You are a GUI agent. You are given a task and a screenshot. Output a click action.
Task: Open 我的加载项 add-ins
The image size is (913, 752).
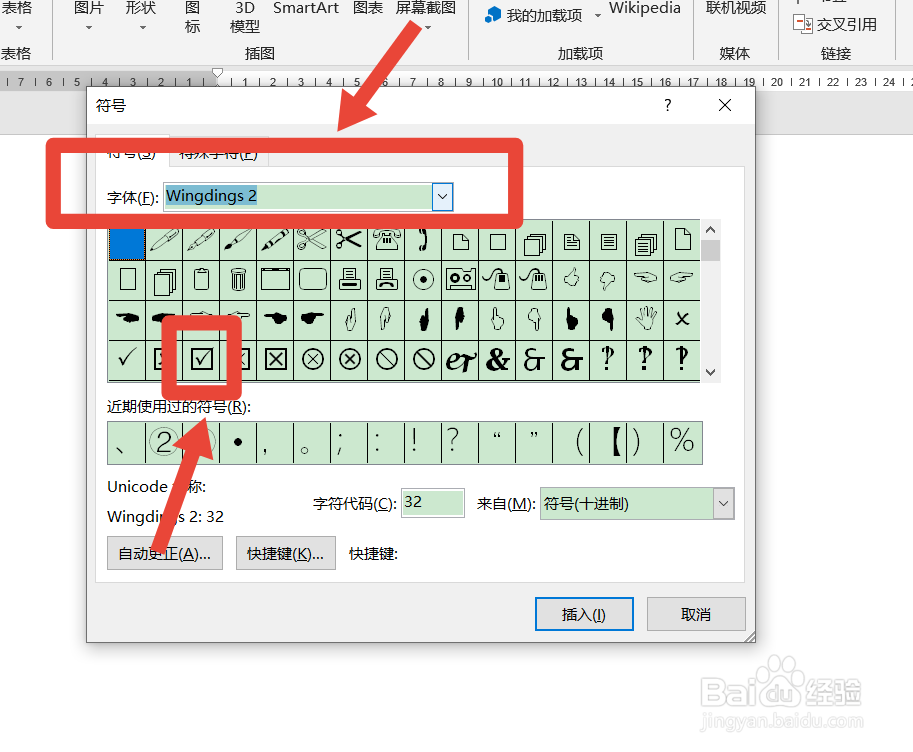pos(533,15)
